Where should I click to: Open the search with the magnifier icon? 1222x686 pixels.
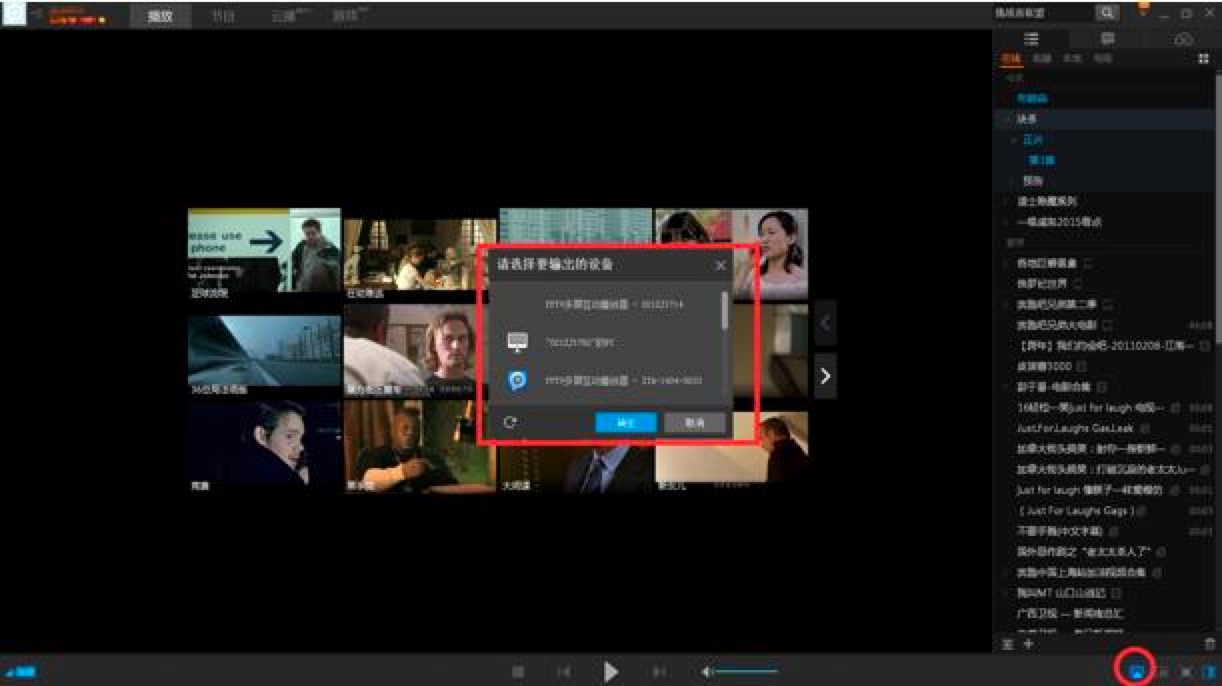pos(1107,14)
